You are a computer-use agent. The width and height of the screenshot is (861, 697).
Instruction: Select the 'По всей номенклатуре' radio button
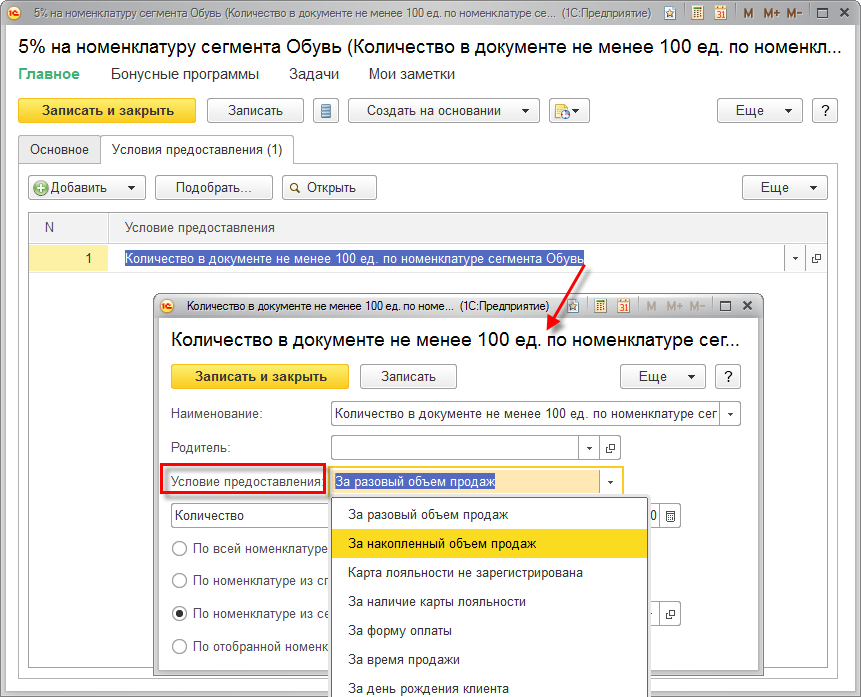[180, 548]
